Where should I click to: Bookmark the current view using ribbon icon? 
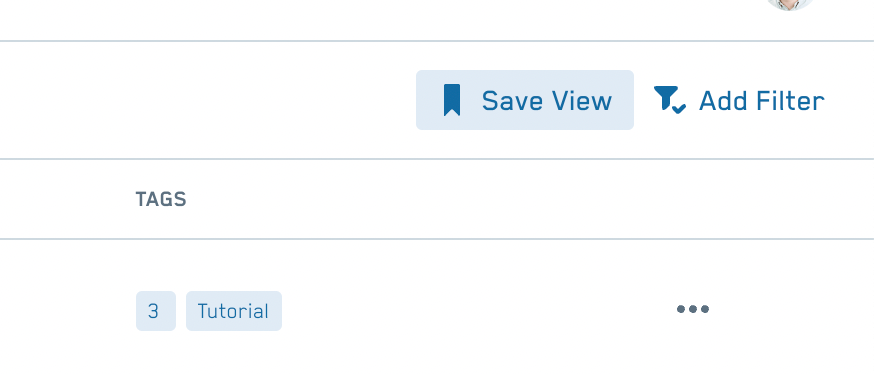[x=452, y=100]
